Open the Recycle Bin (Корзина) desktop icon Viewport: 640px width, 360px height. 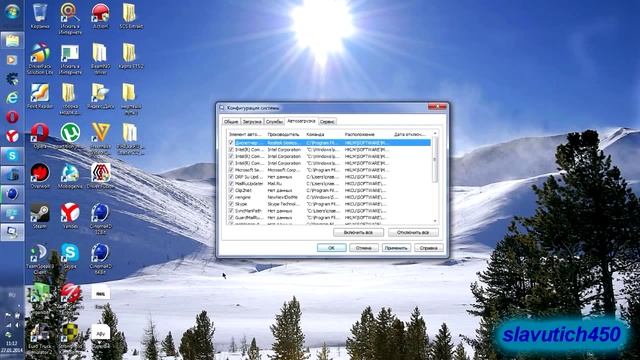40,16
